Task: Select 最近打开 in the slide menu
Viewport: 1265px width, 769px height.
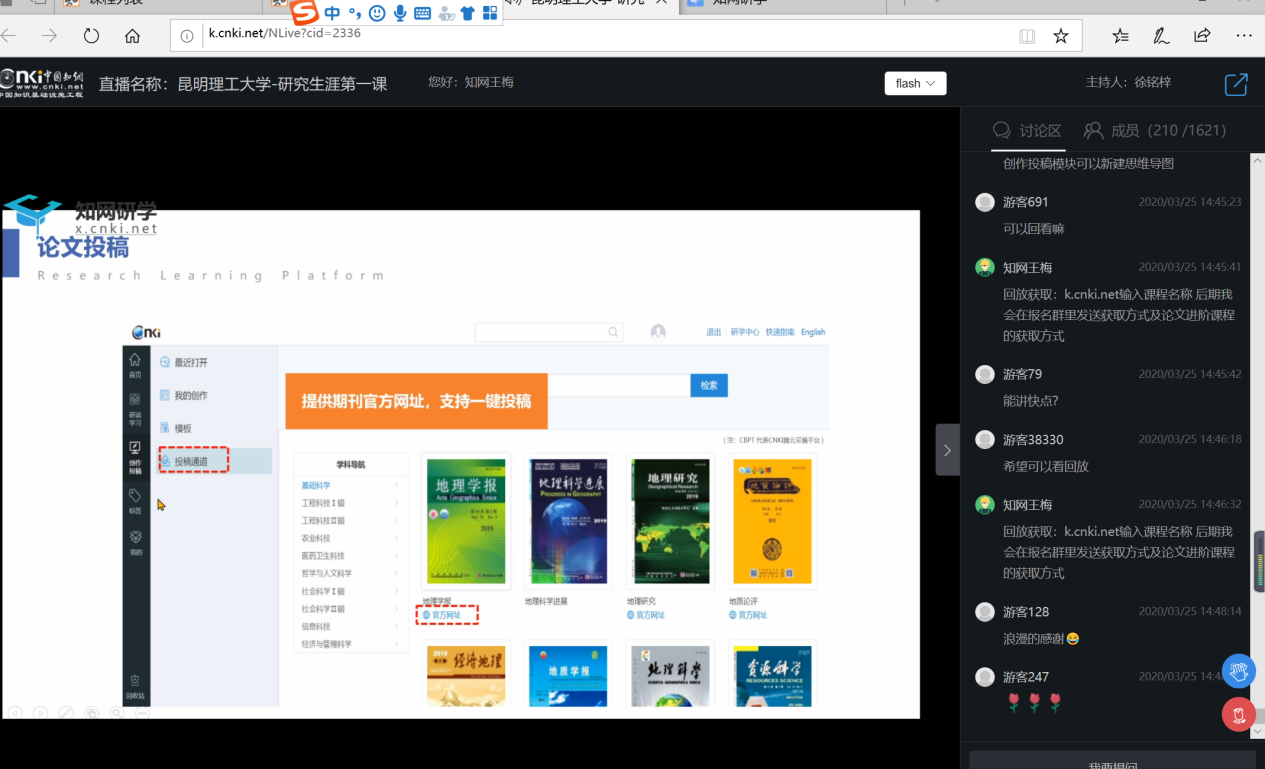Action: click(x=184, y=362)
